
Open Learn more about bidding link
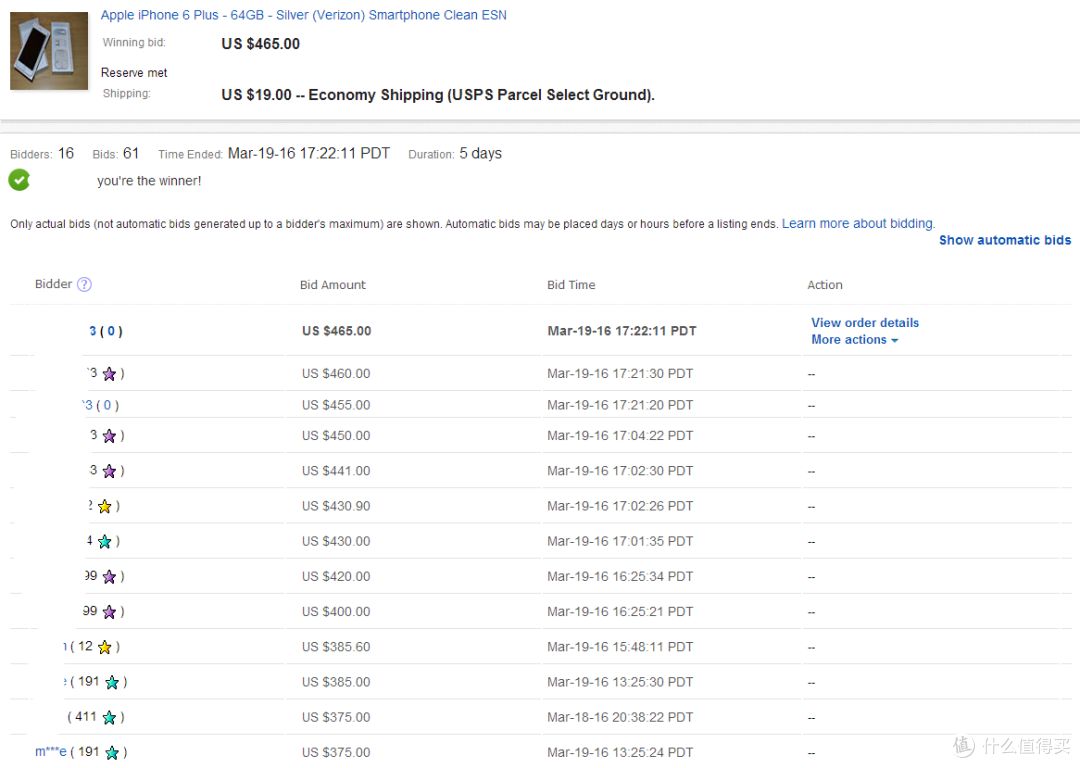click(x=858, y=224)
